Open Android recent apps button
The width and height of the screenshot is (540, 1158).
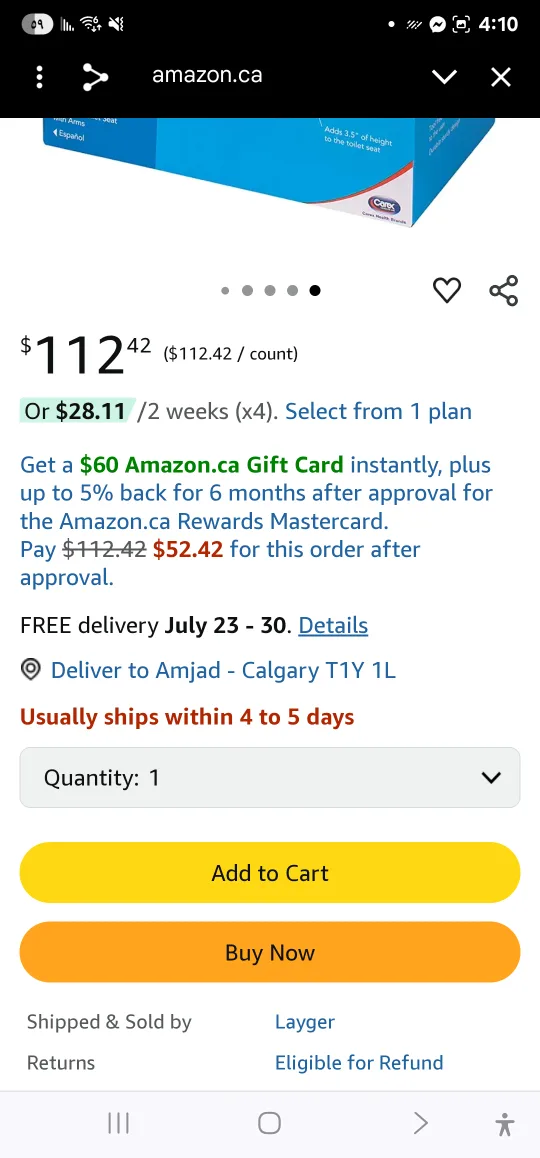[x=118, y=1123]
